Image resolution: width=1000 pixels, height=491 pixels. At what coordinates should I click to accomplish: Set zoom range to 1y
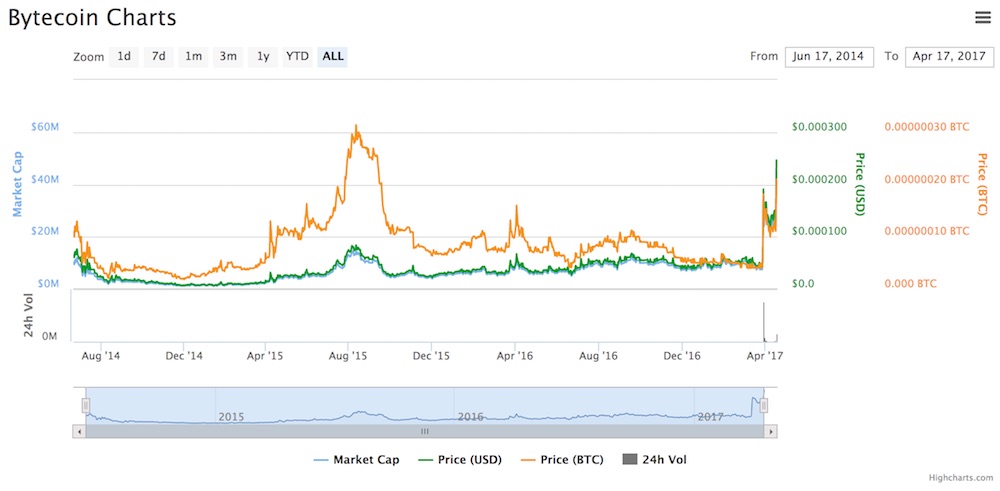263,57
